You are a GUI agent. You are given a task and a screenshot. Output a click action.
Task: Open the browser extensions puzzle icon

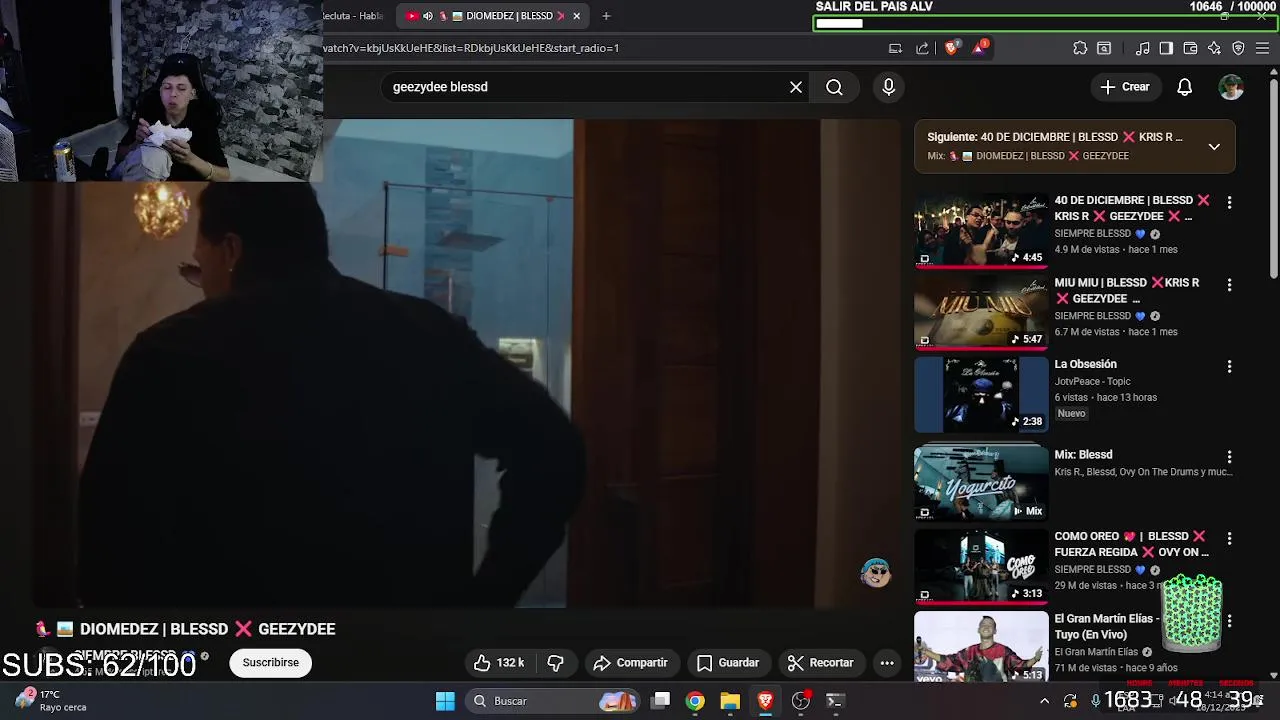[x=1080, y=48]
